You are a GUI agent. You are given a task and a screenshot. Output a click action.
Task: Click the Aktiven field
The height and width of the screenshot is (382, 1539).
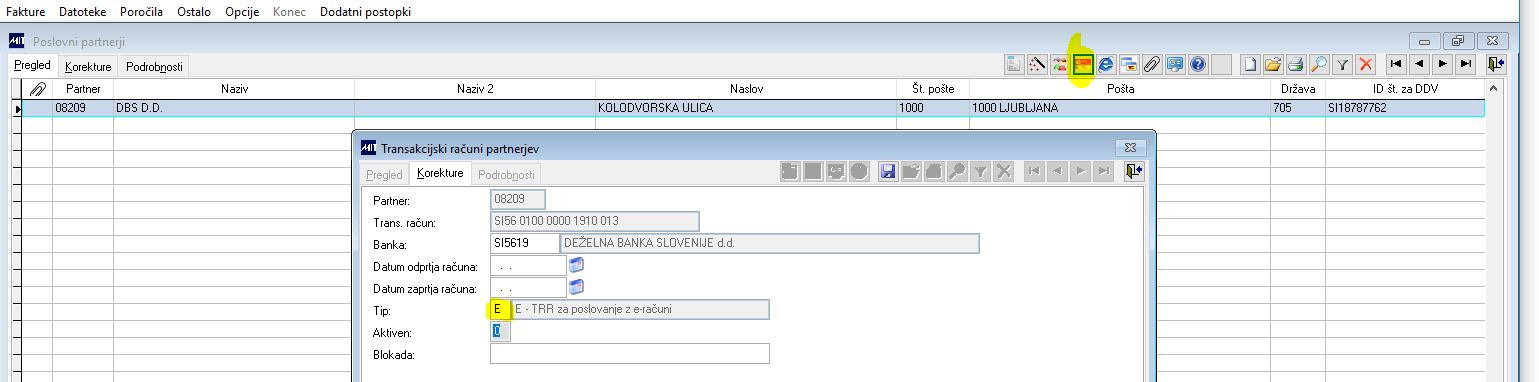tap(500, 331)
